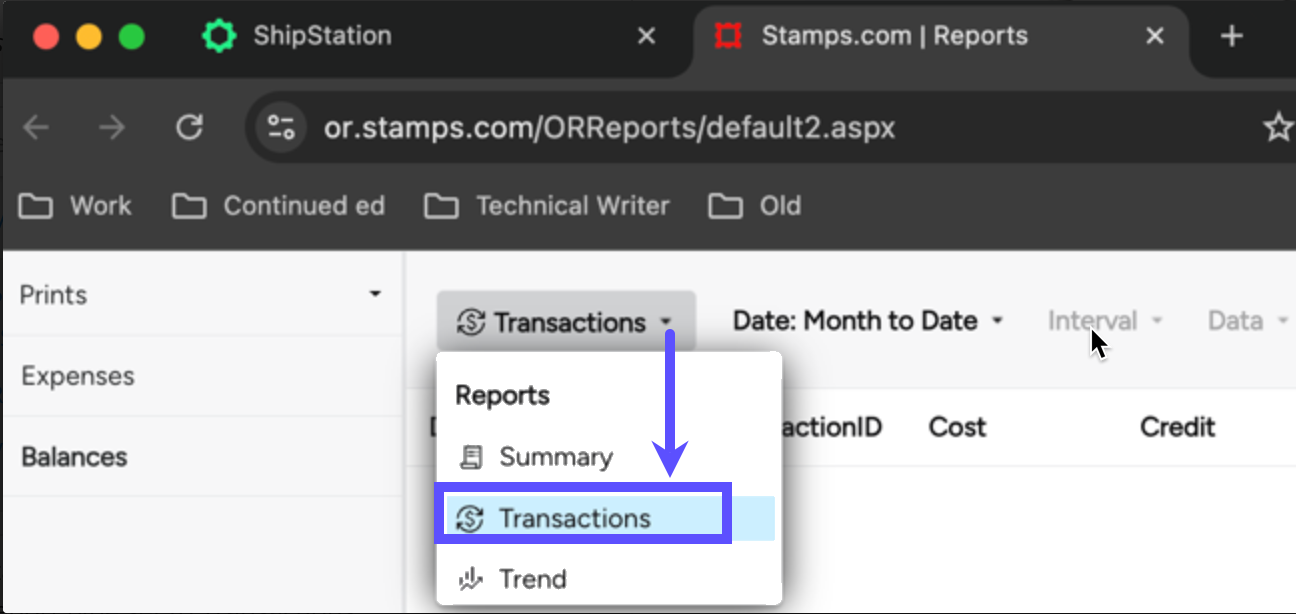Collapse the Prints section in the sidebar

coord(375,294)
